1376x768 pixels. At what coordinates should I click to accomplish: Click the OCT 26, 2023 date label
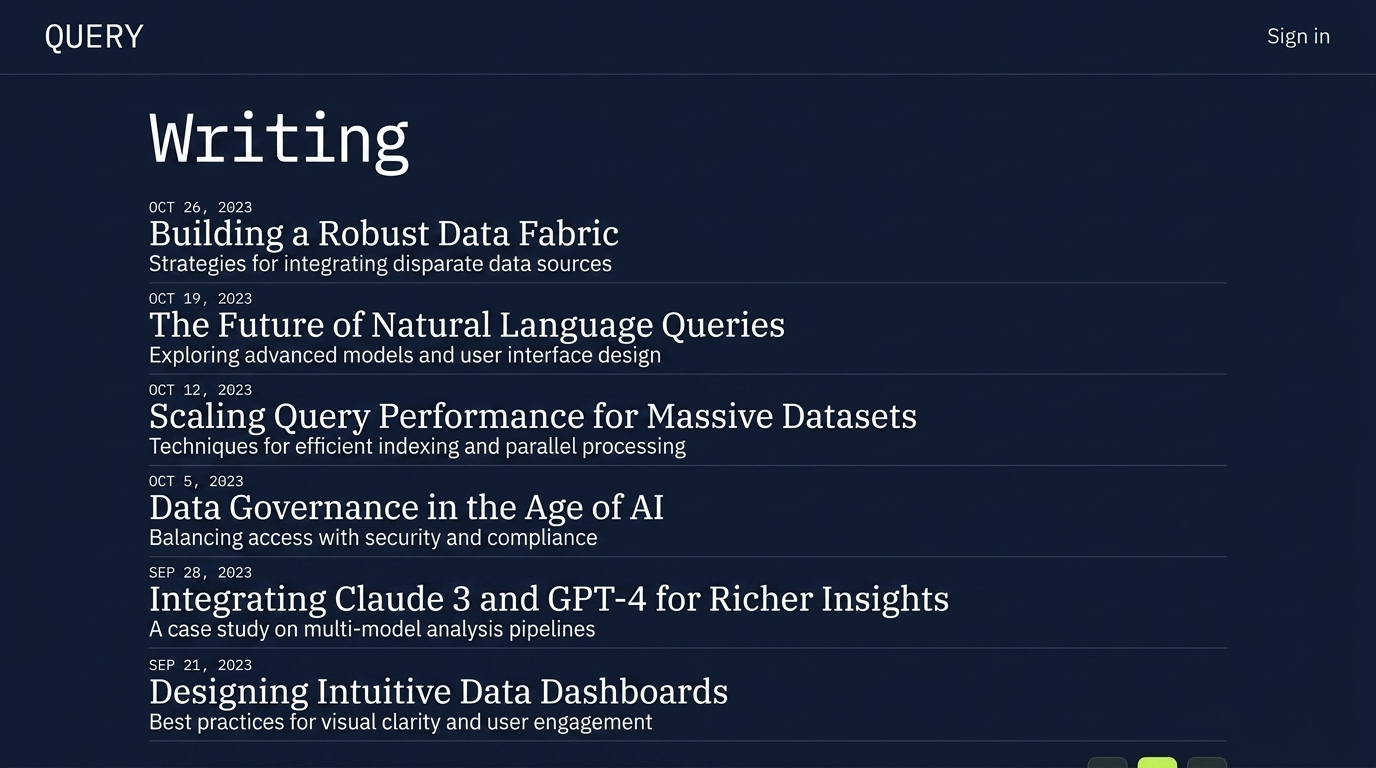tap(200, 207)
